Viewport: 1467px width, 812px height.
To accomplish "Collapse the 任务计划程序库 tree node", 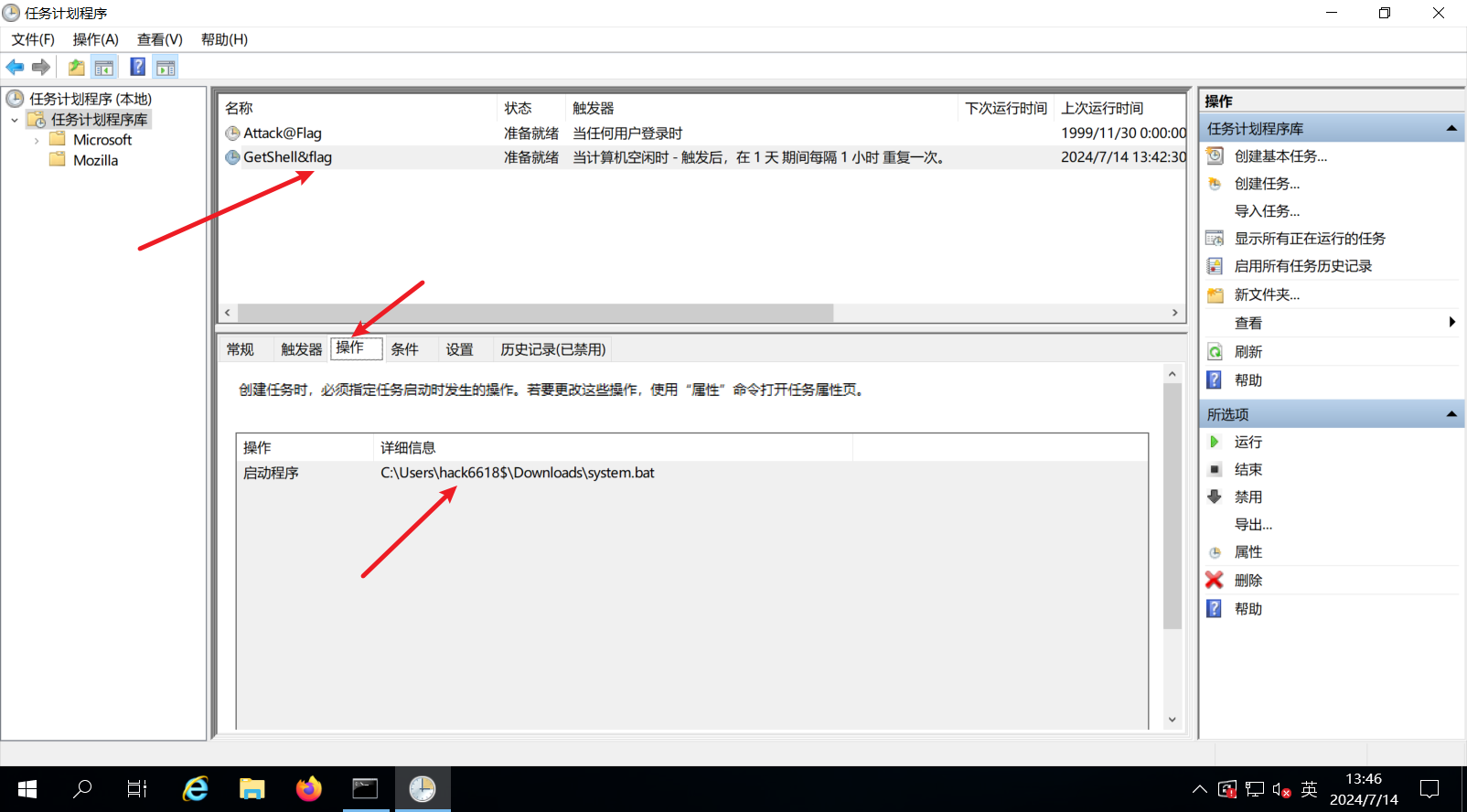I will click(15, 120).
